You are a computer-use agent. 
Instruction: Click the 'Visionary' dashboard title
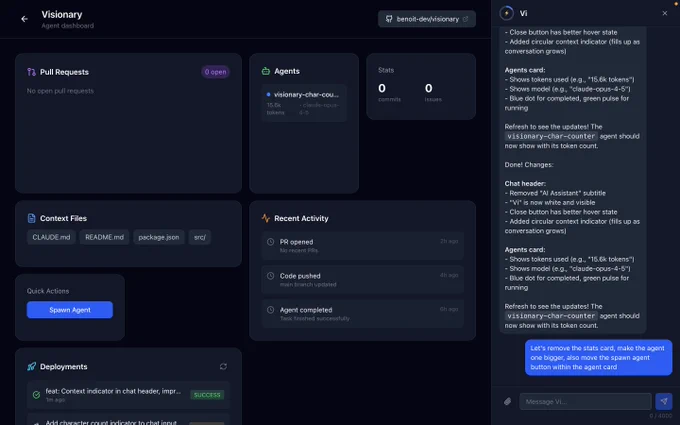click(x=62, y=15)
